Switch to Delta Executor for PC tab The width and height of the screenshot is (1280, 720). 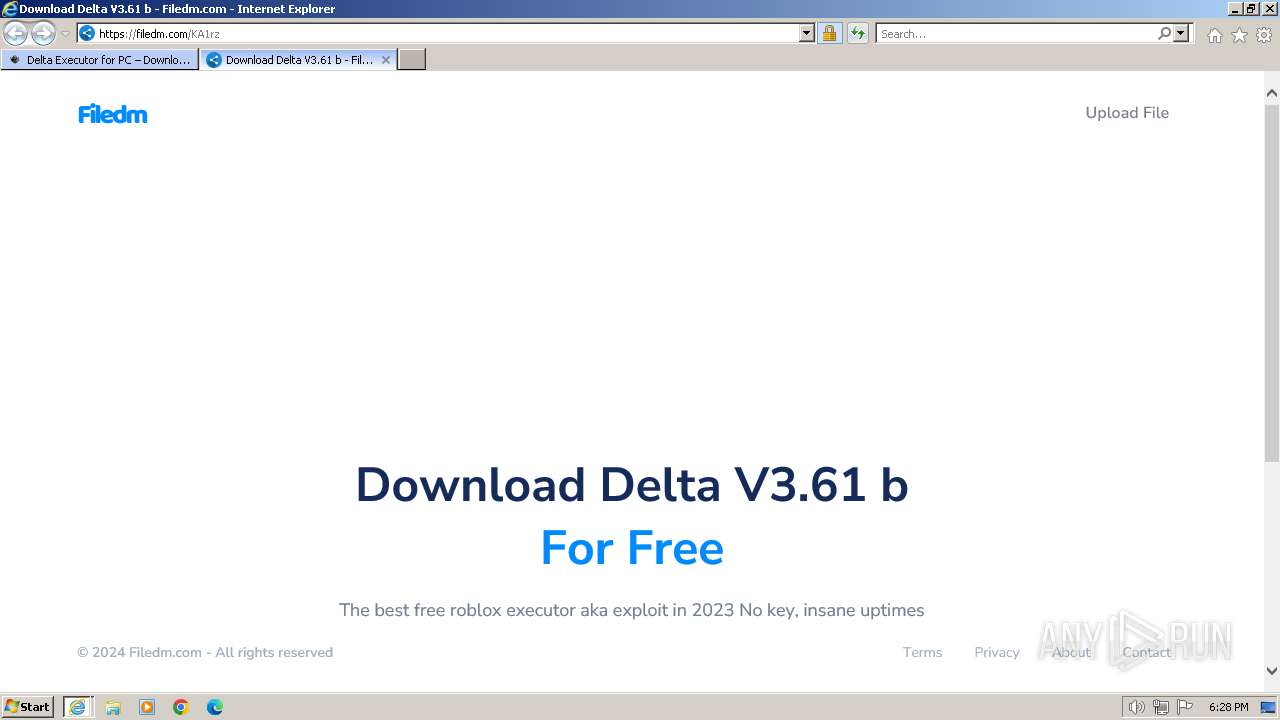click(x=99, y=59)
